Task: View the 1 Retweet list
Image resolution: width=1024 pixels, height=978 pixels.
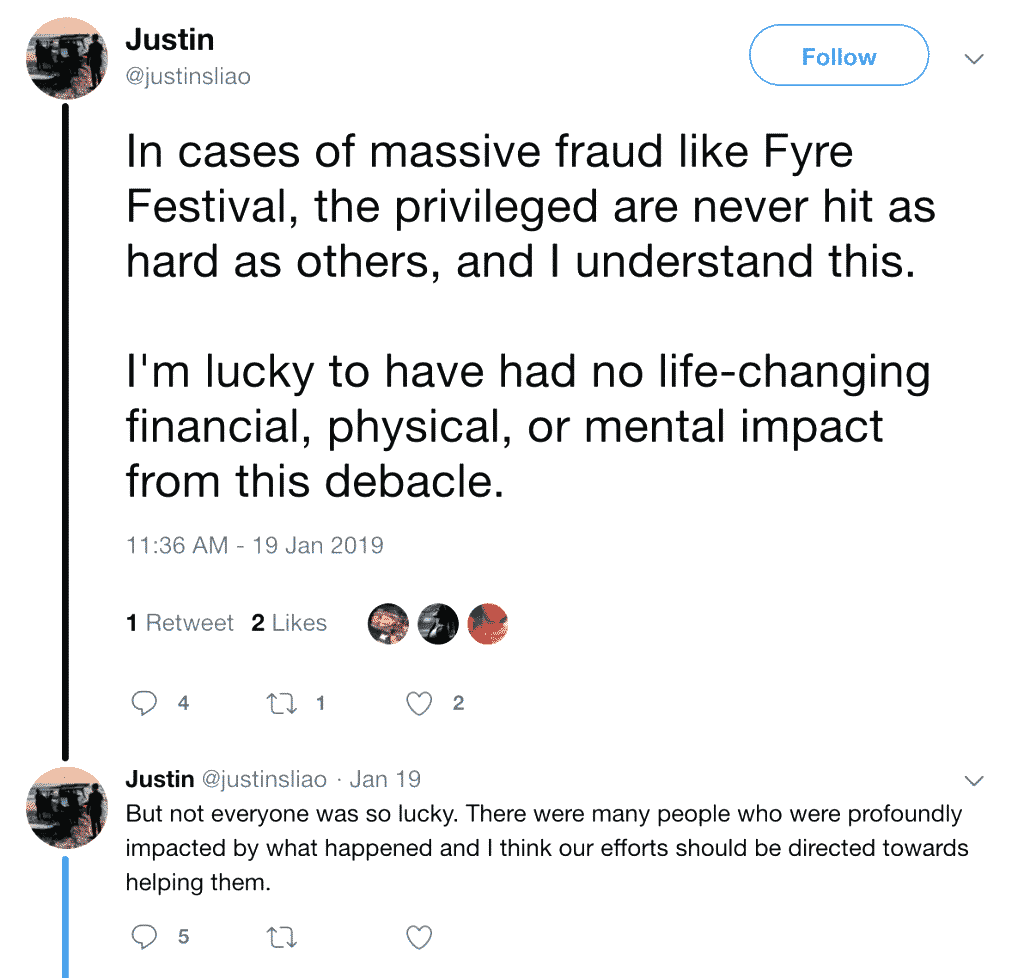Action: [180, 623]
